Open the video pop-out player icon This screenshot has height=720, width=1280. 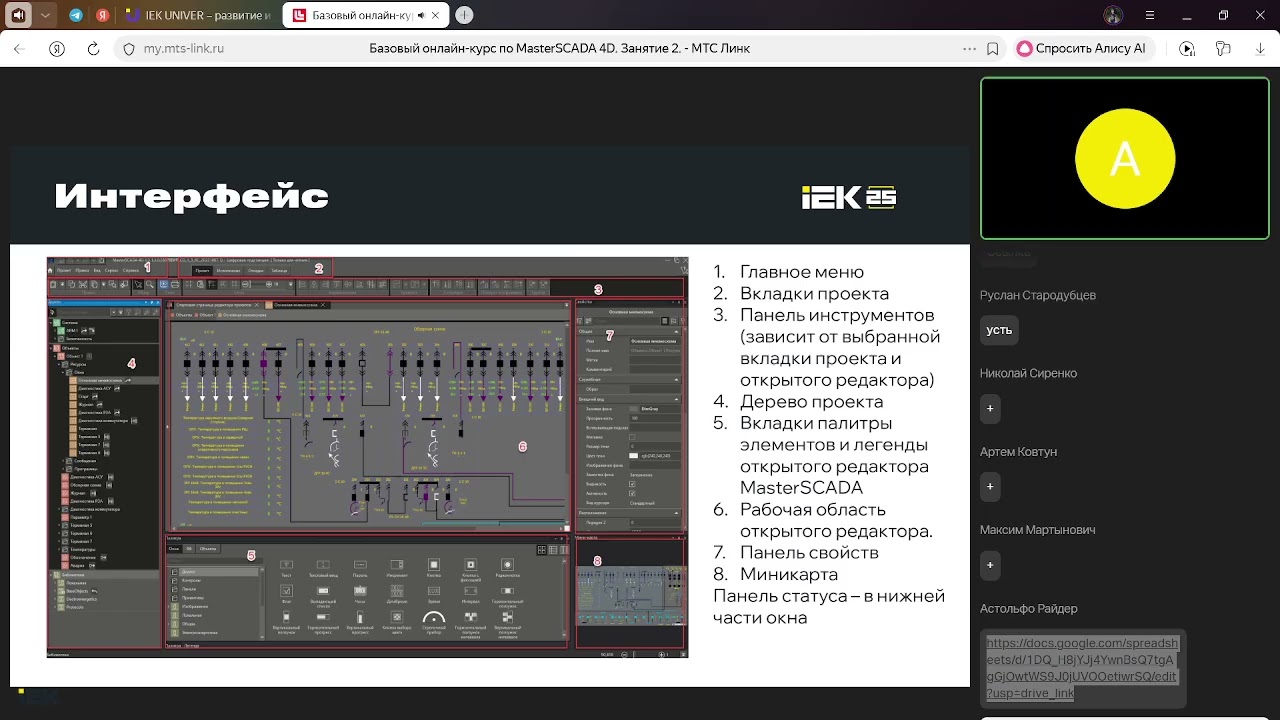[x=1187, y=48]
